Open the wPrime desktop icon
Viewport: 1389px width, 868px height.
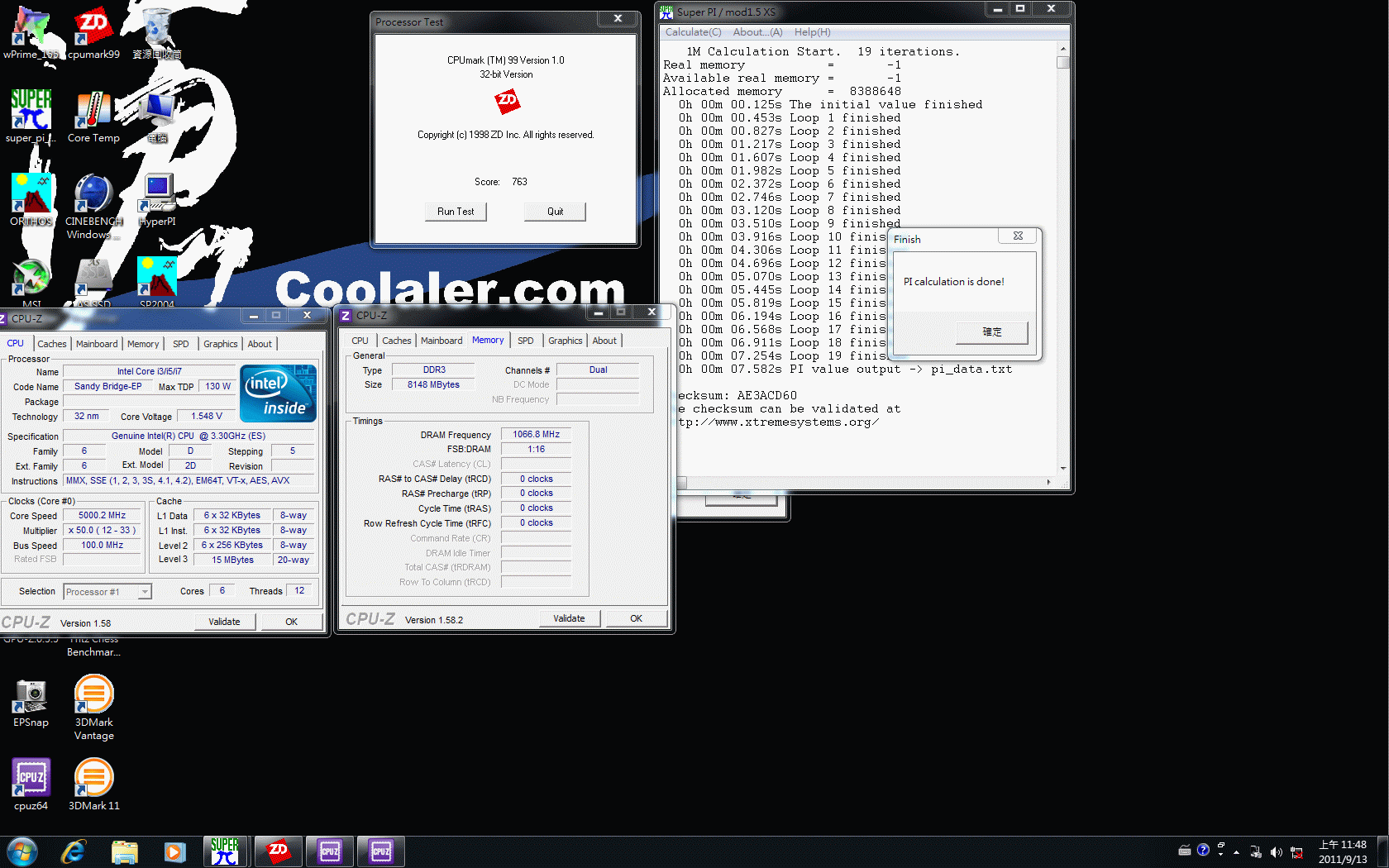click(31, 33)
